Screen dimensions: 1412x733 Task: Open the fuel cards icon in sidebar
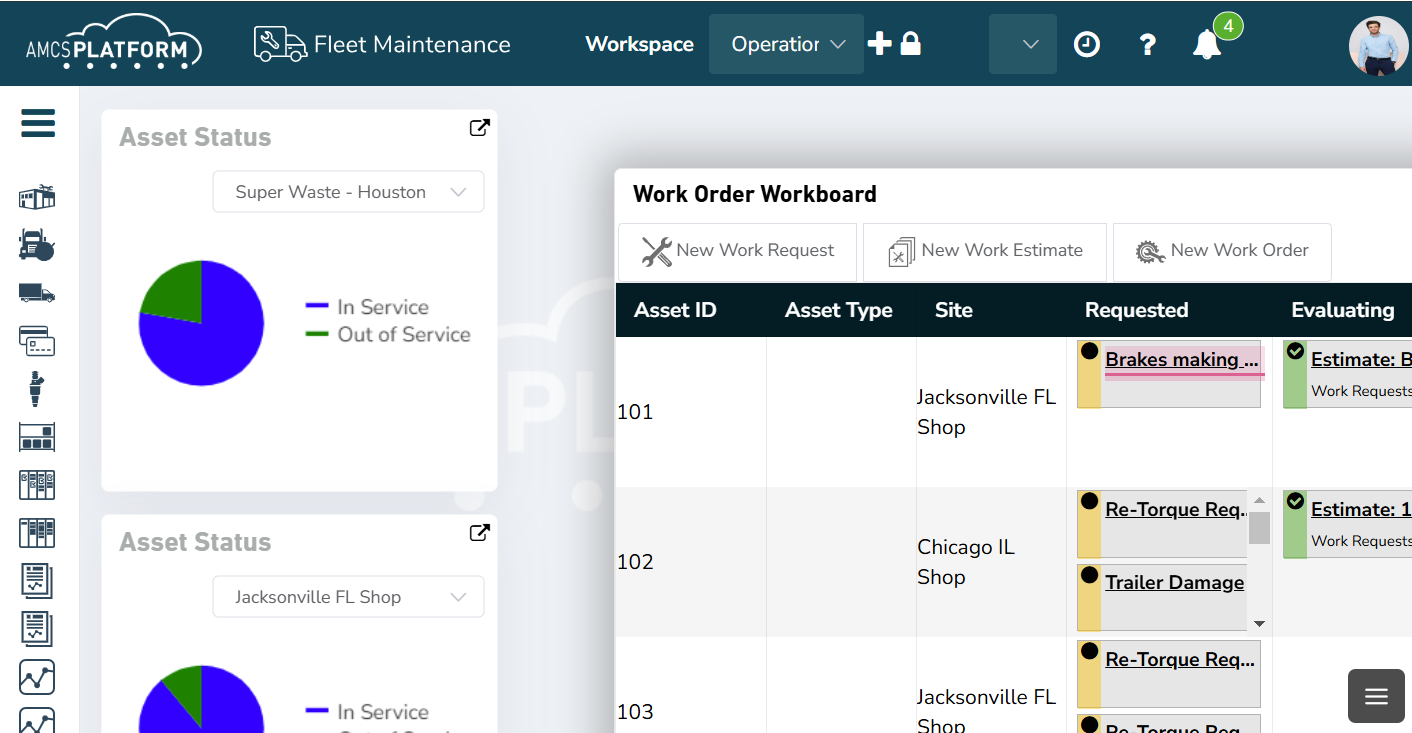(x=36, y=341)
